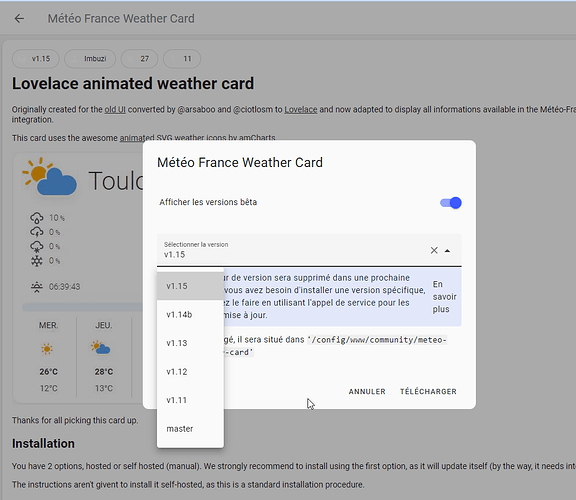
Task: Click the Imbuzi author chip
Action: [90, 59]
